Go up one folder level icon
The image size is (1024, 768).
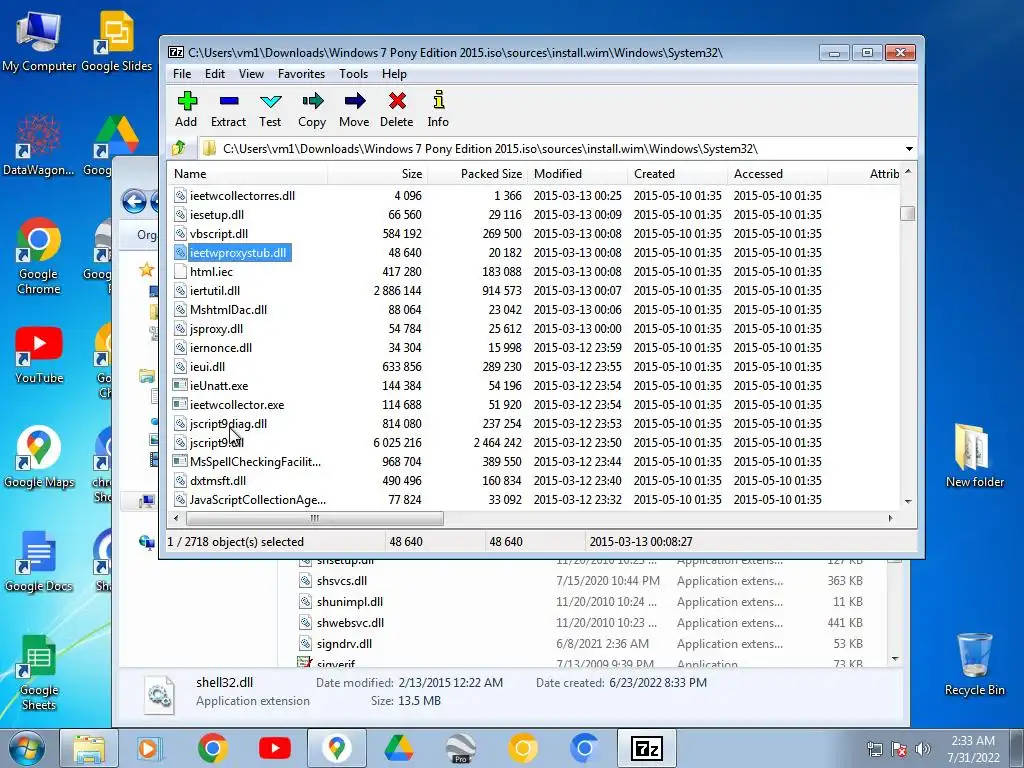179,148
